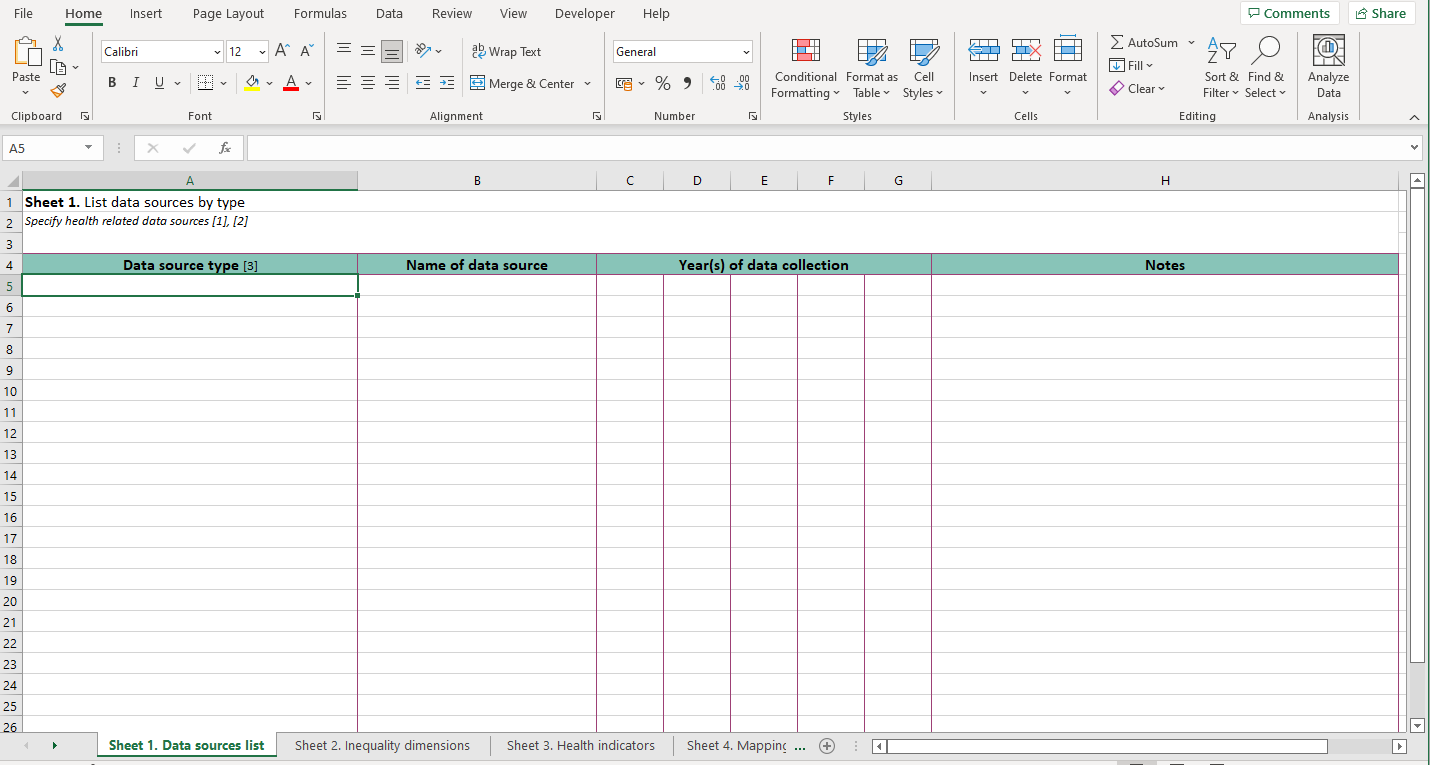Toggle underline formatting
Image resolution: width=1430 pixels, height=765 pixels.
159,83
